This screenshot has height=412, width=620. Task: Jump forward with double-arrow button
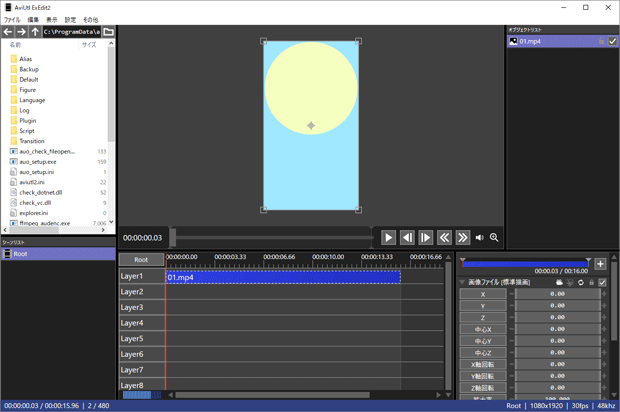463,238
